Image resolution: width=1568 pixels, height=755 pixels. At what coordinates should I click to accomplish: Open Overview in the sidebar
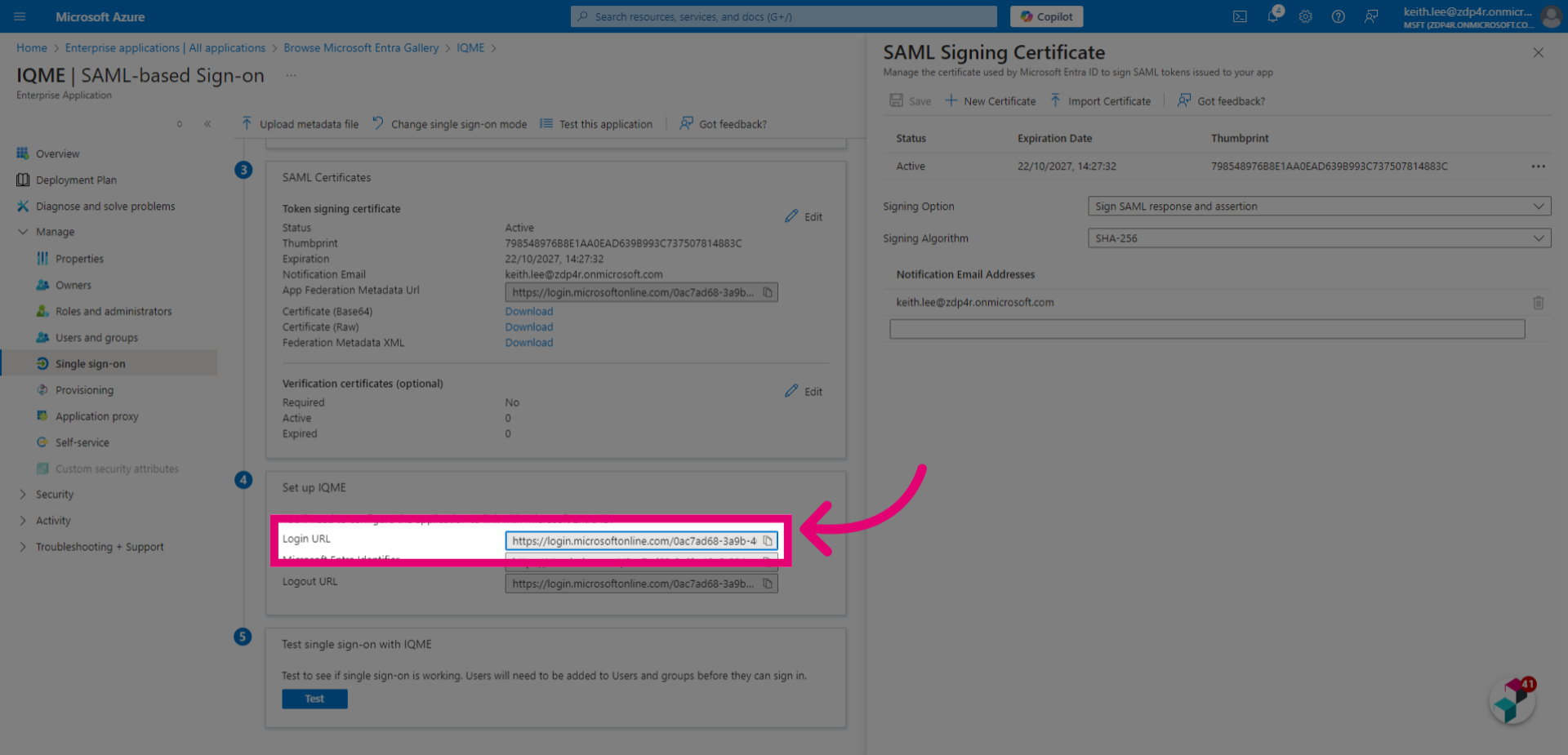click(x=57, y=153)
